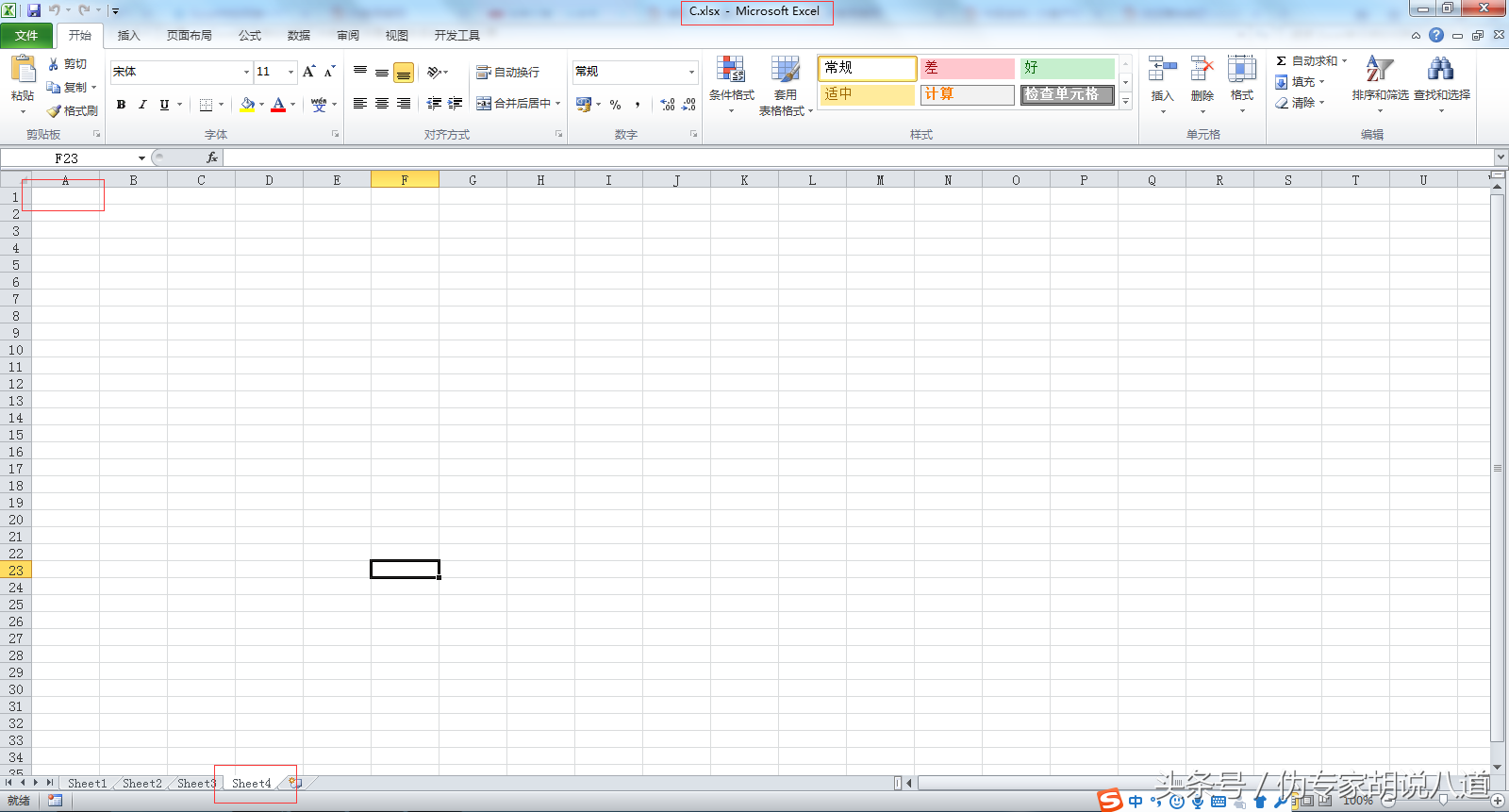Set middle vertical alignment

pyautogui.click(x=382, y=72)
